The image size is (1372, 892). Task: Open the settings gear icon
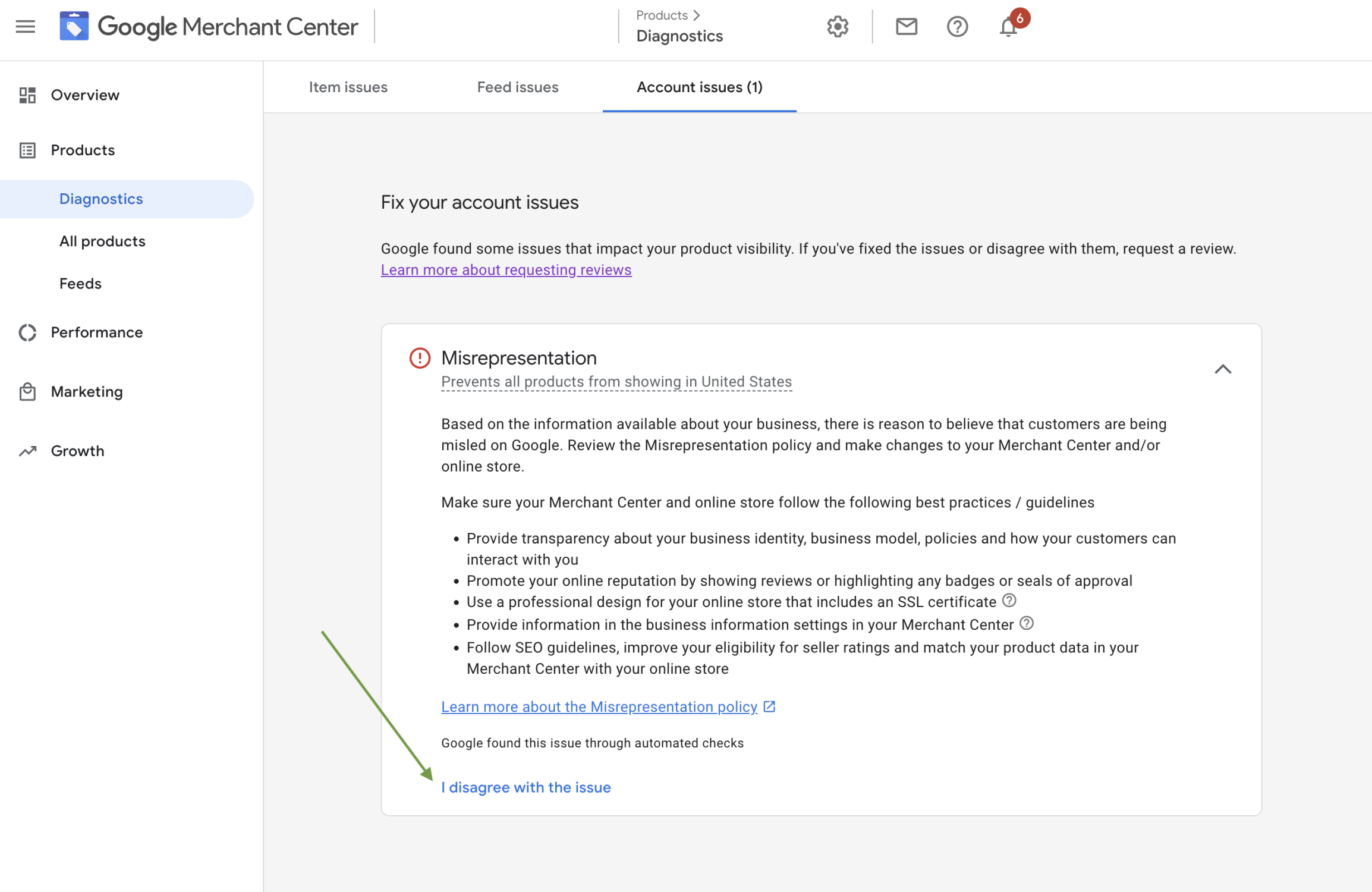pos(838,27)
